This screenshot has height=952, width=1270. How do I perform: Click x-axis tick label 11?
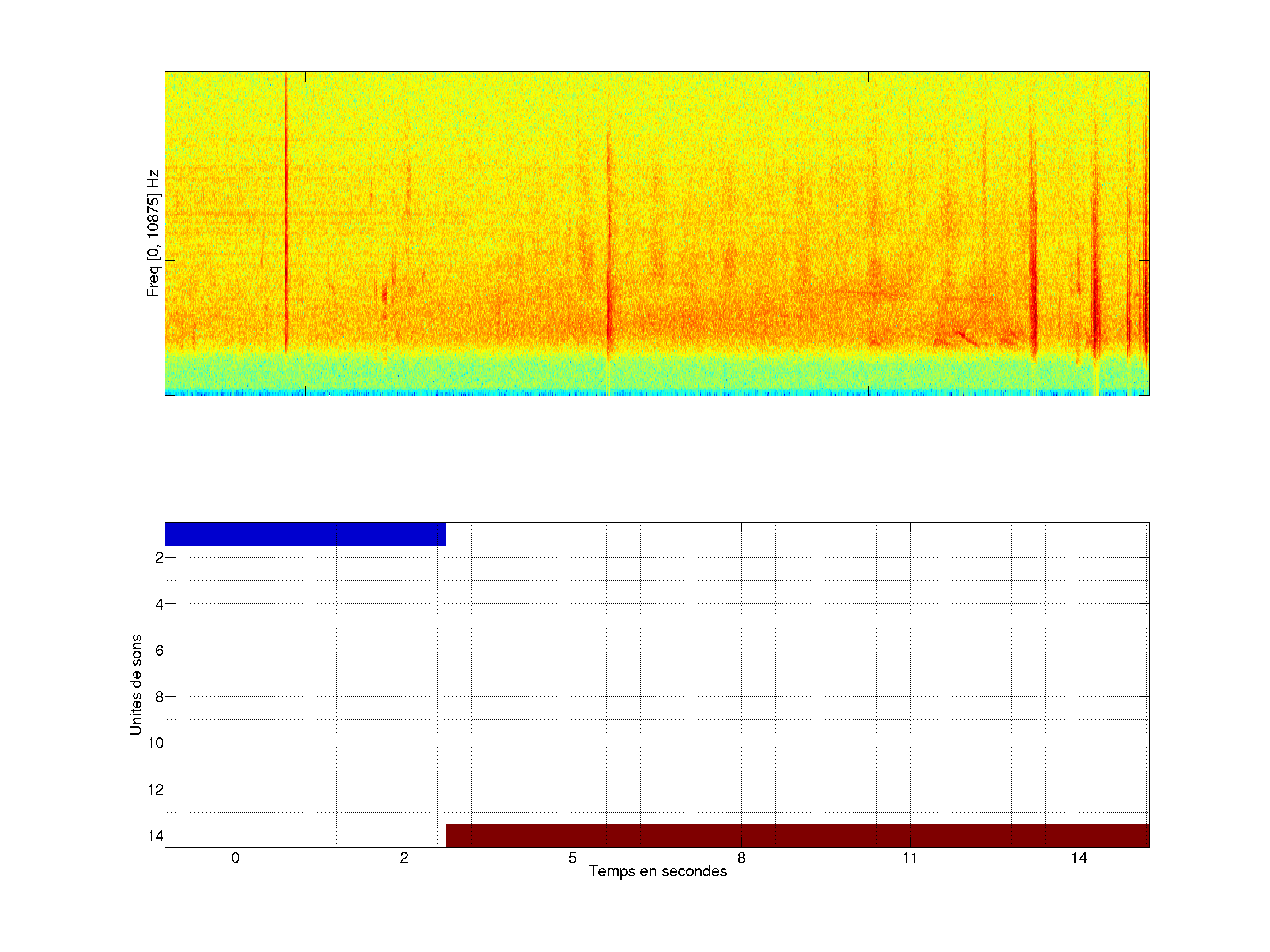tap(910, 858)
